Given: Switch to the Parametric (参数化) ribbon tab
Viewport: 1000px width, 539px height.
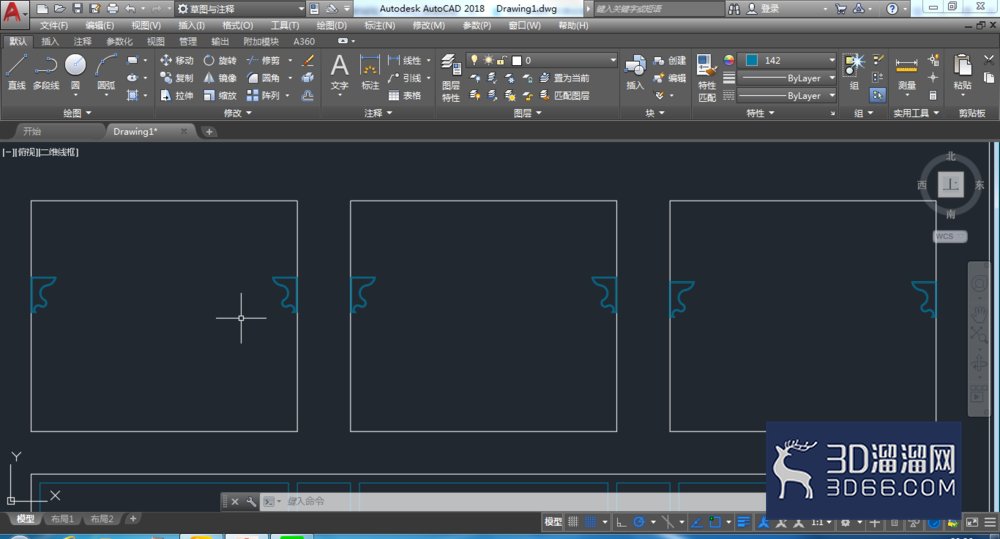Looking at the screenshot, I should [x=119, y=41].
